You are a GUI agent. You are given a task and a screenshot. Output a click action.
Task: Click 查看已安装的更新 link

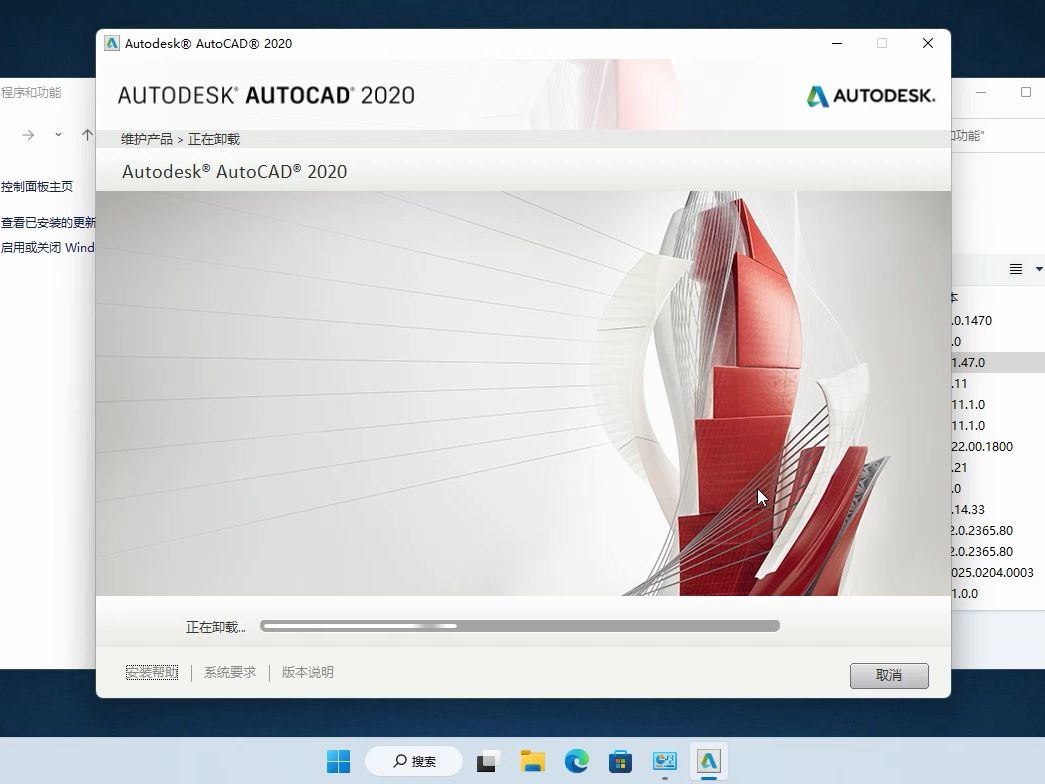(x=48, y=223)
